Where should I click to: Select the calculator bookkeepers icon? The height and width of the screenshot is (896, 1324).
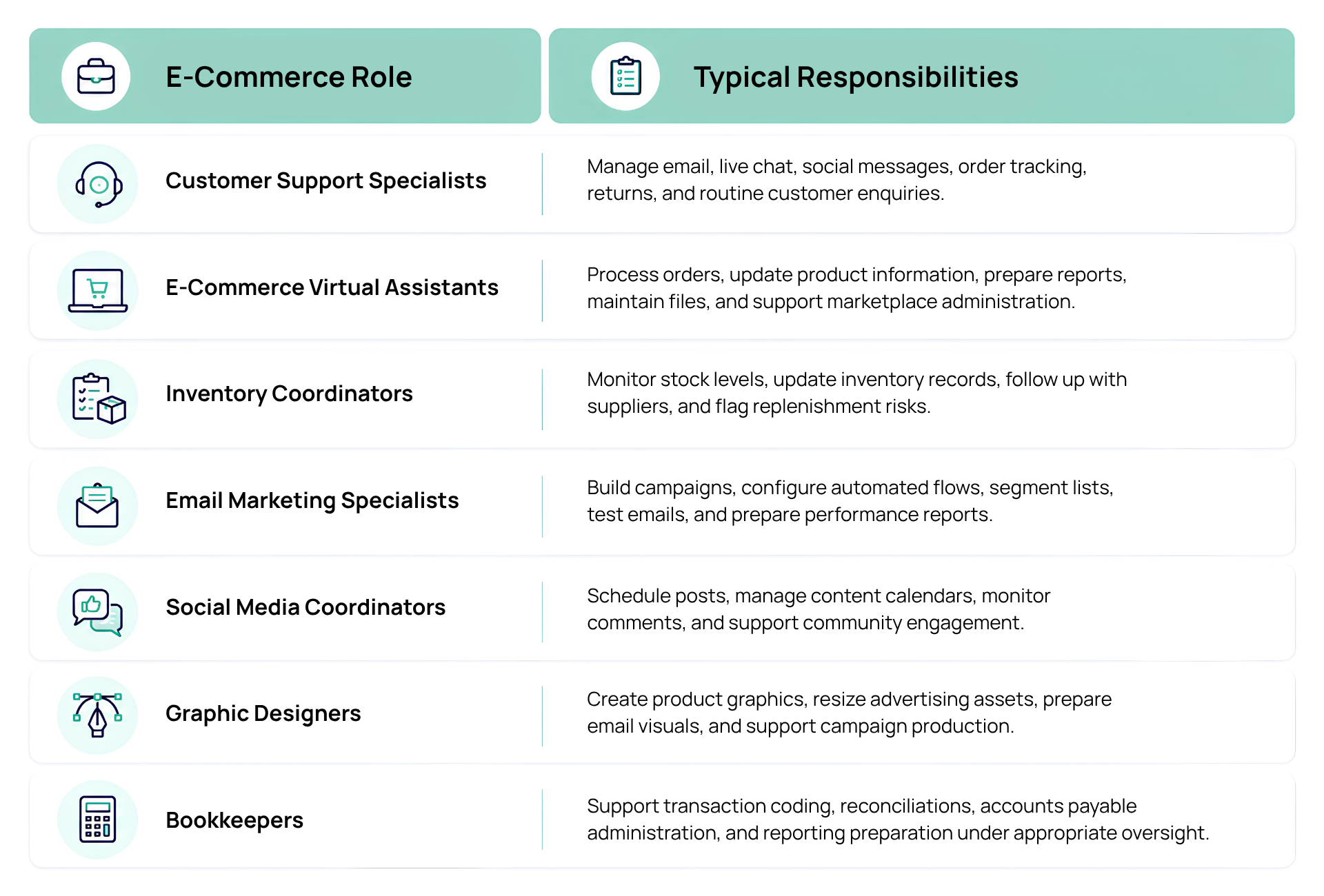coord(98,819)
